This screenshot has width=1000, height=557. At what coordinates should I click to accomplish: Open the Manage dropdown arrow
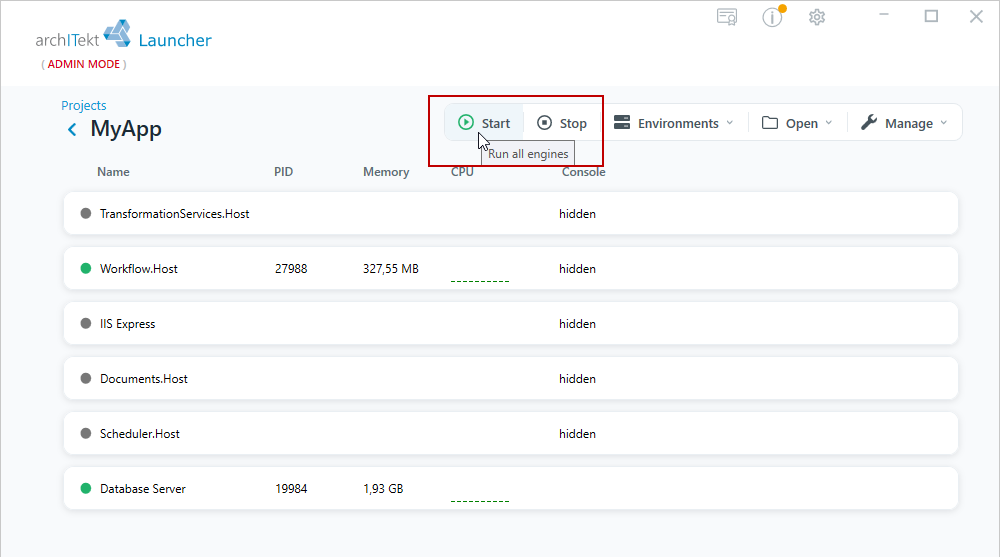tap(944, 123)
